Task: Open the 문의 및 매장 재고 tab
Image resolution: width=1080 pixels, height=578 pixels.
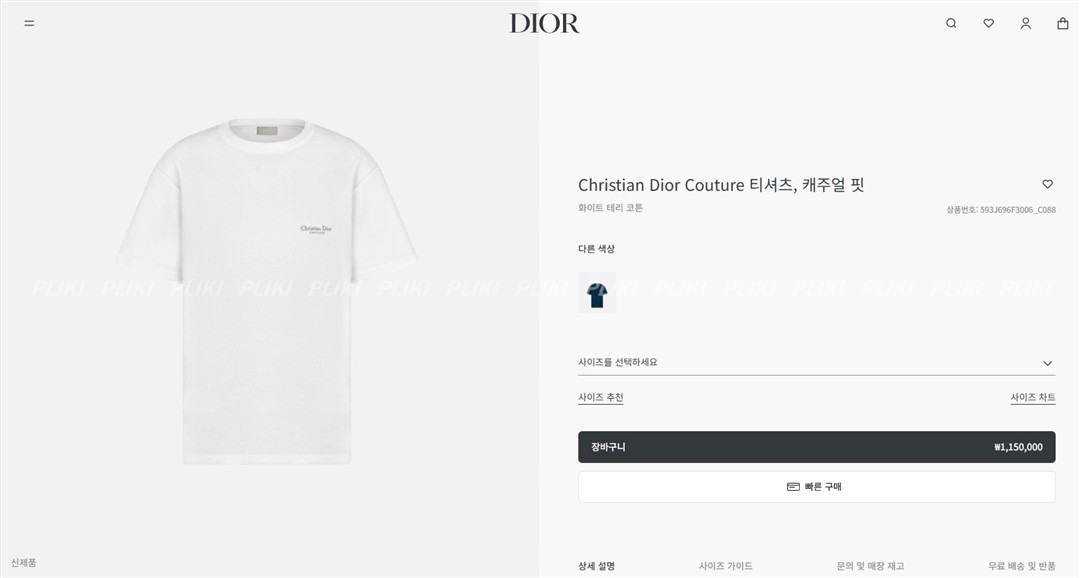Action: [870, 566]
